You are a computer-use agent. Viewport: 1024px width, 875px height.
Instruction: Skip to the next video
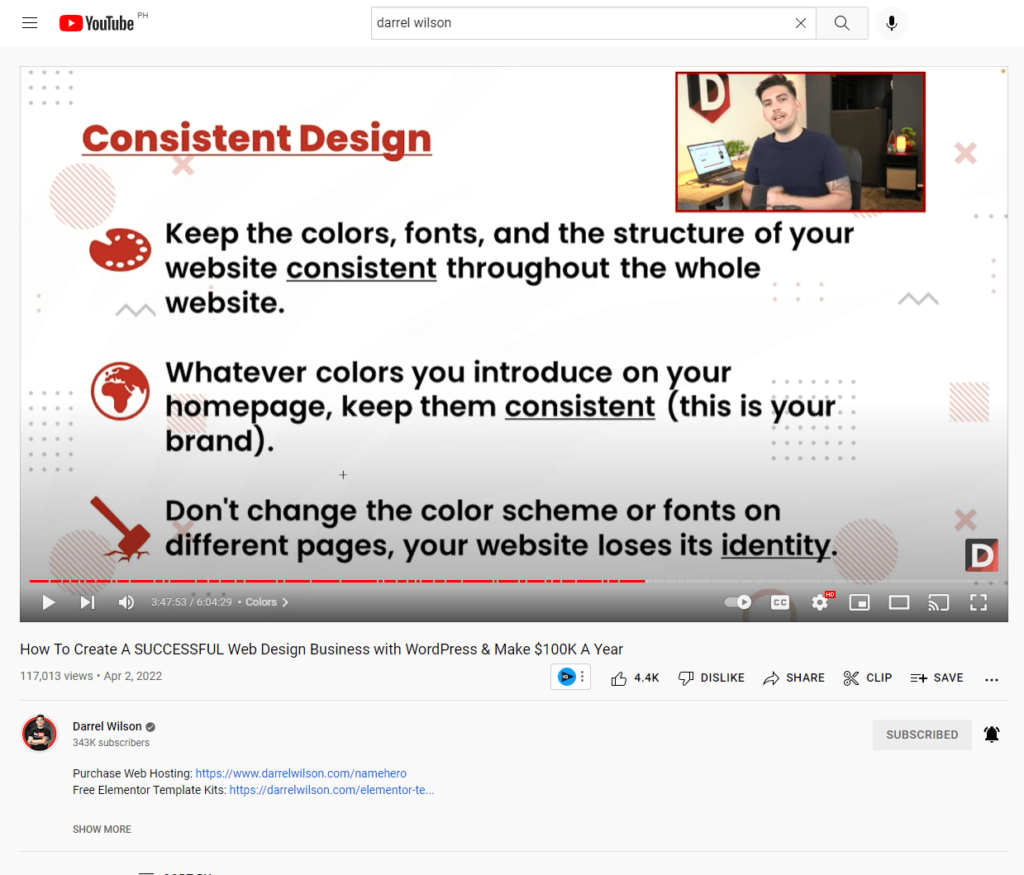click(x=87, y=602)
